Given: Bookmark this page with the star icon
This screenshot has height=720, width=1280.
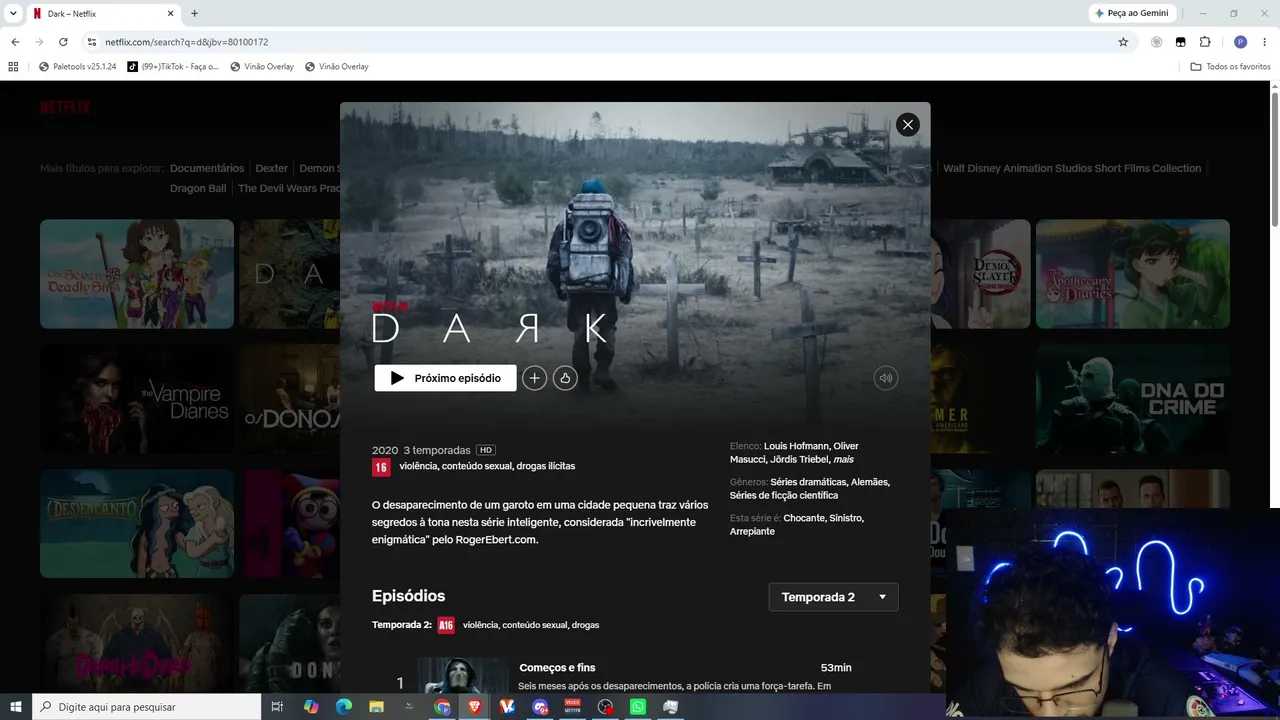Looking at the screenshot, I should (x=1123, y=42).
